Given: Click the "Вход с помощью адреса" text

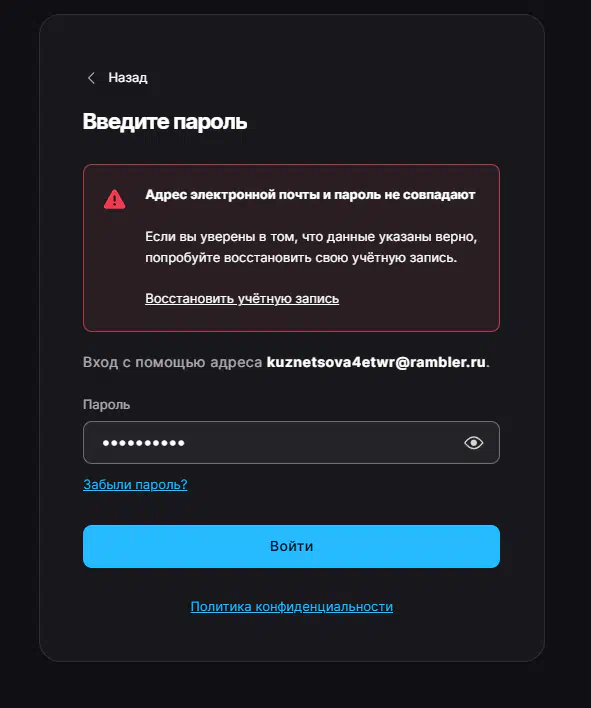Looking at the screenshot, I should (x=172, y=362).
